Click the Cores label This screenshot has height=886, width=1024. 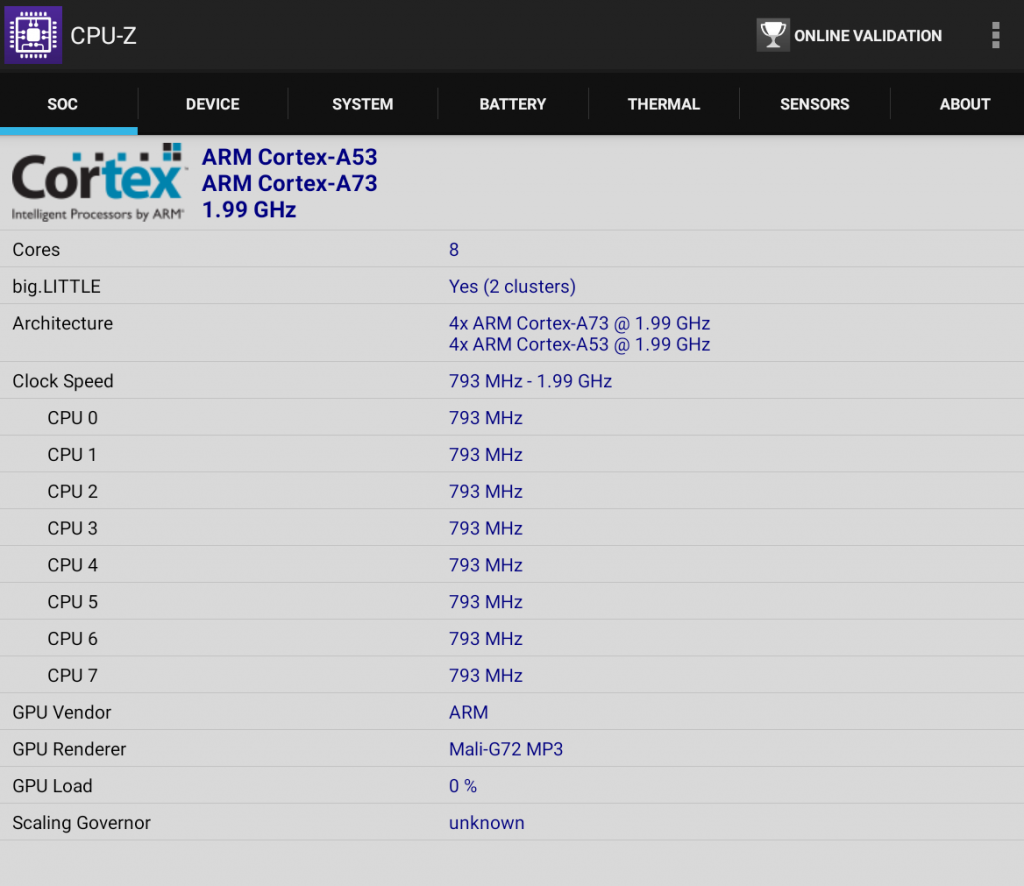36,249
